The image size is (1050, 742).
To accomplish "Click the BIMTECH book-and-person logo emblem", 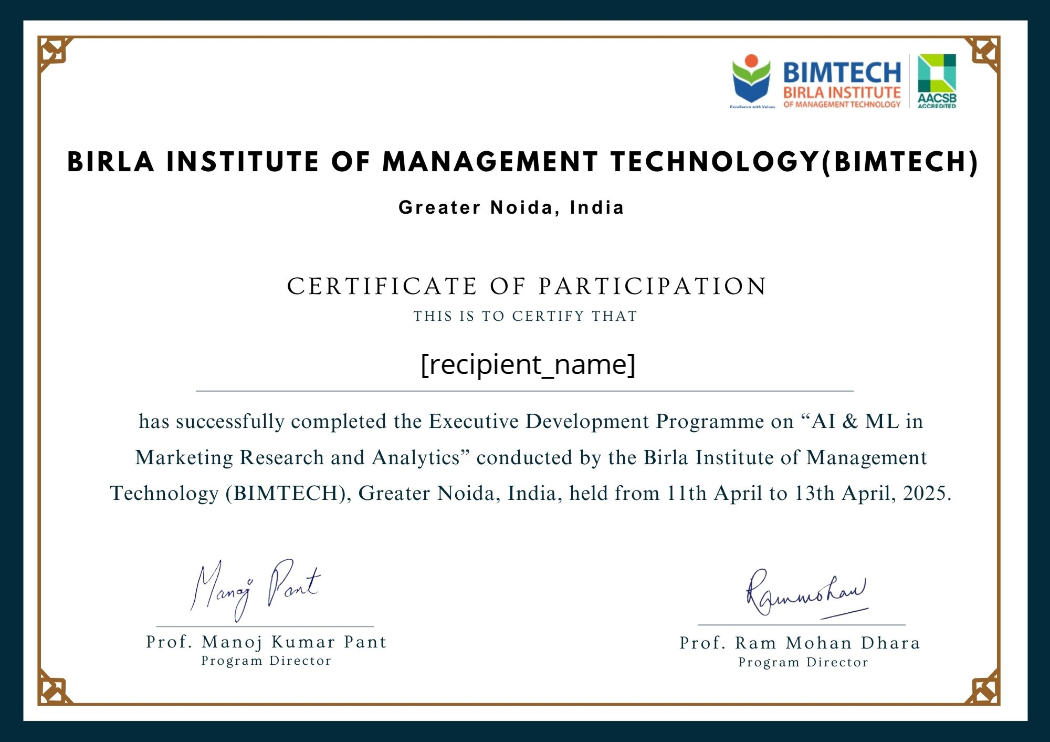I will 751,80.
